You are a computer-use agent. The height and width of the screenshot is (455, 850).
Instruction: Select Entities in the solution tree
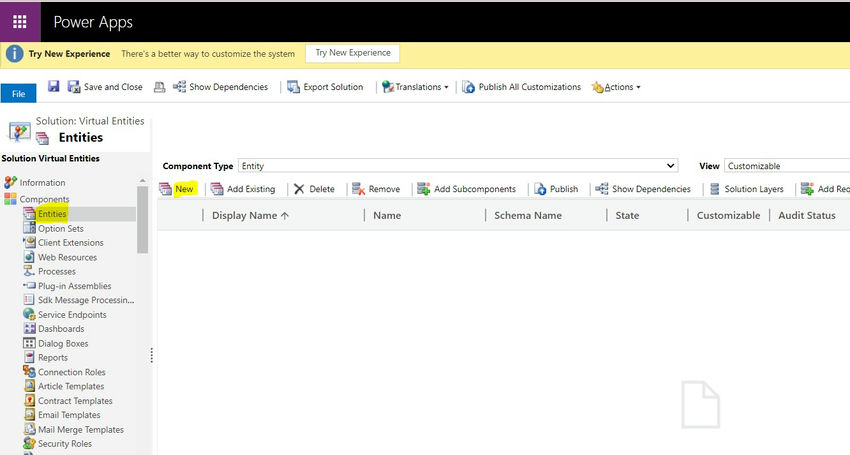(52, 214)
